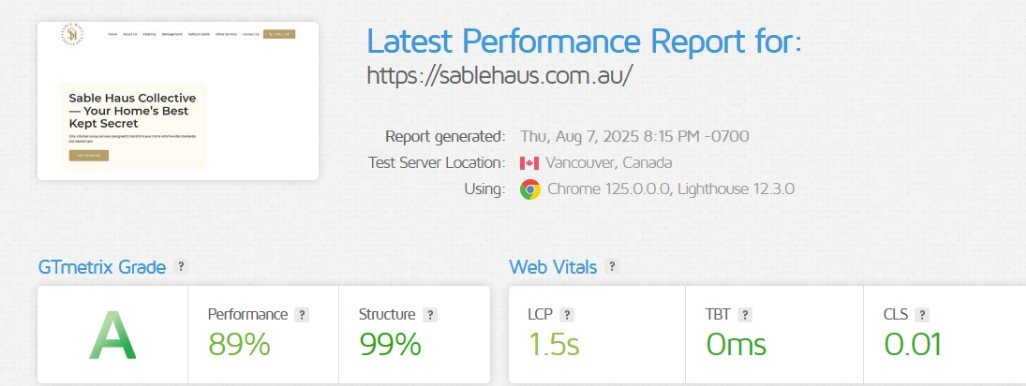The width and height of the screenshot is (1026, 386).
Task: Open the sablehaus.com.au site screenshot thumbnail
Action: coord(178,101)
